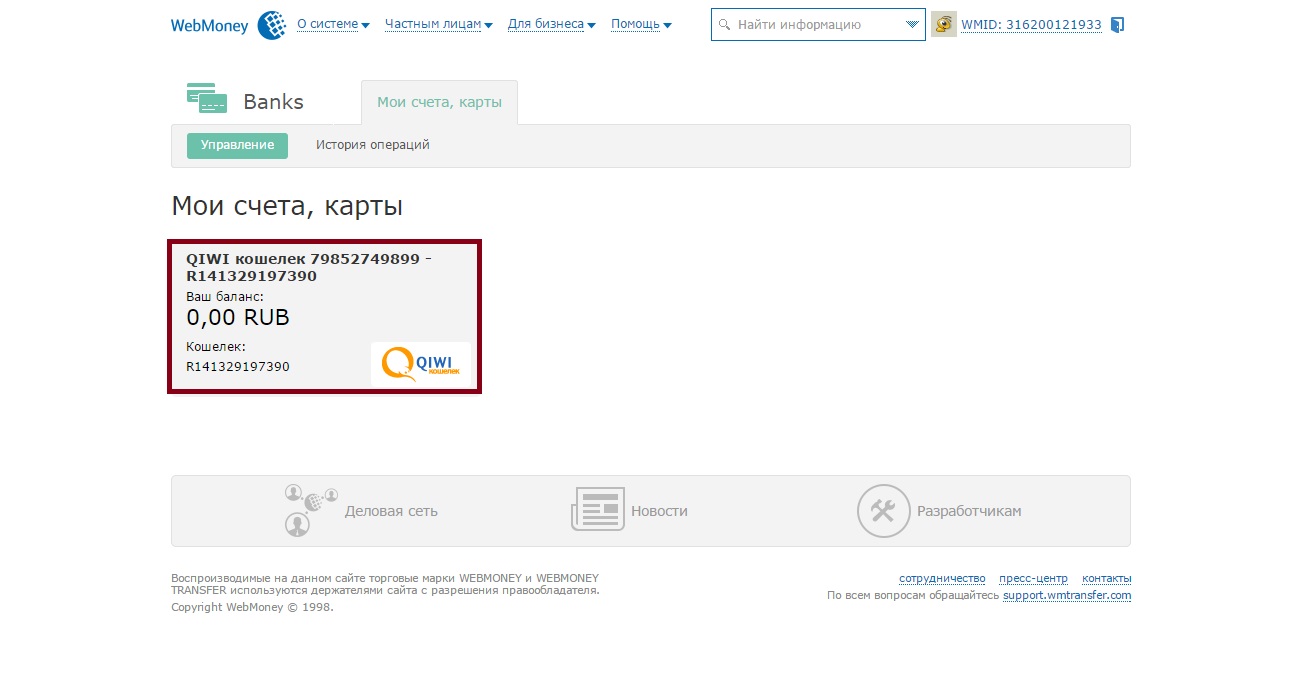Open the контакты footer link
The width and height of the screenshot is (1301, 683).
1106,579
